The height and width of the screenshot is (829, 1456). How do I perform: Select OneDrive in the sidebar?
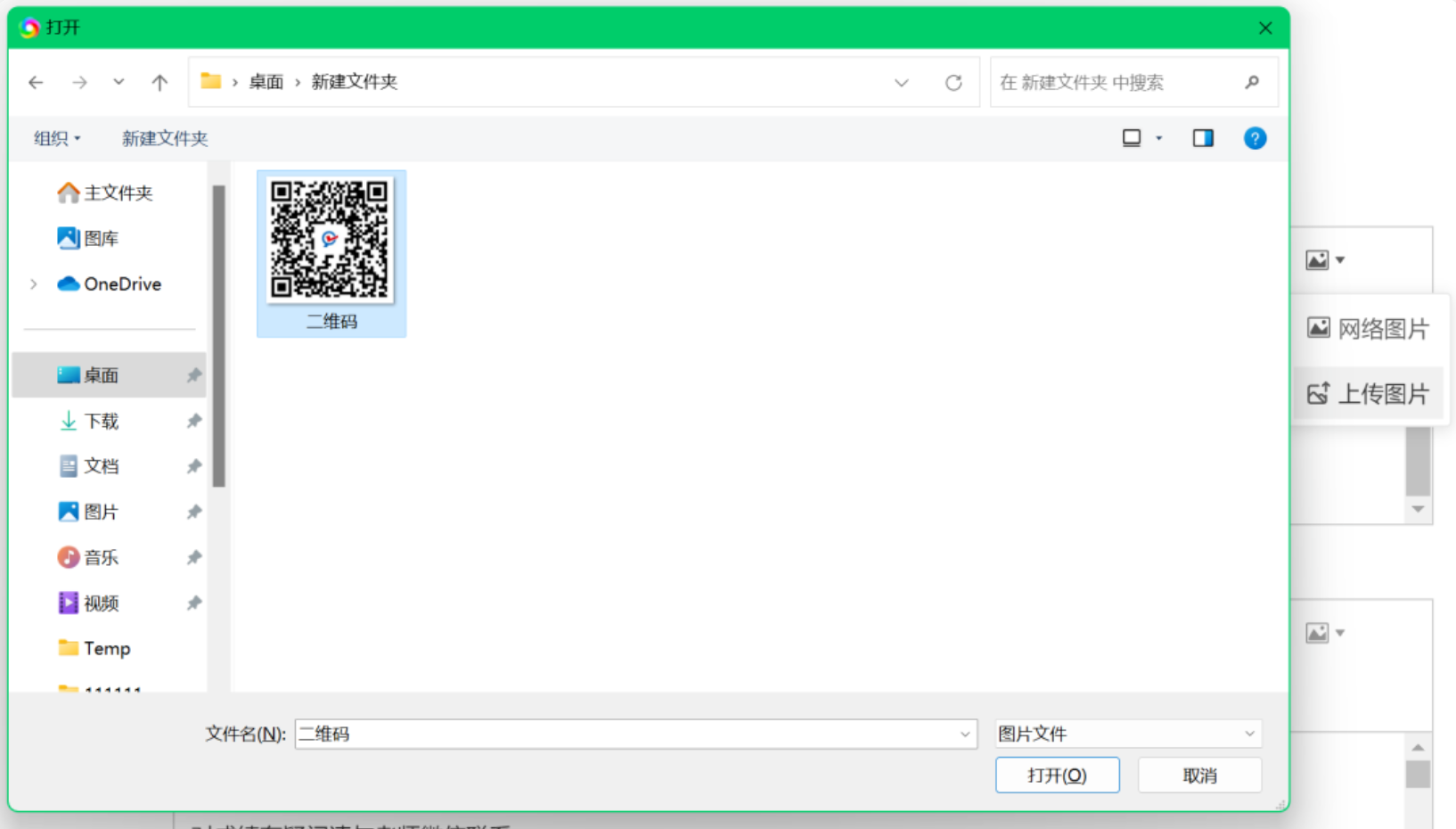[x=109, y=283]
